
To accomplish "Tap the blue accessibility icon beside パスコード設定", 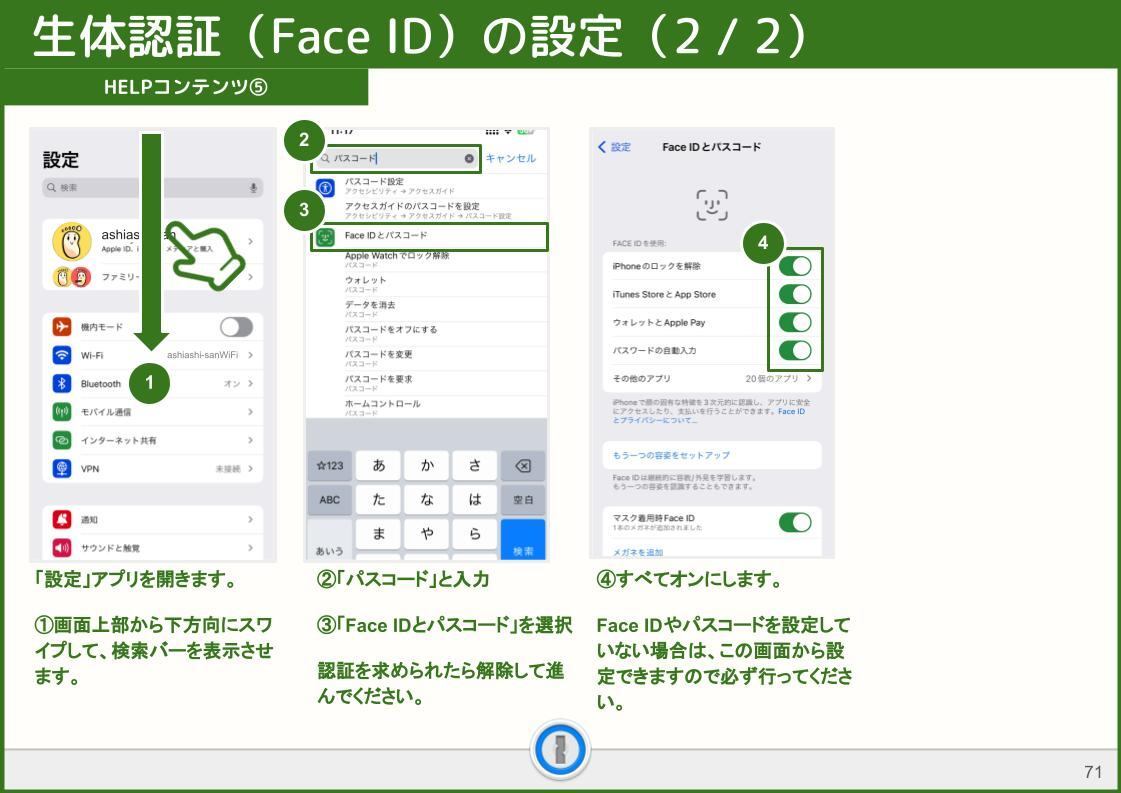I will pyautogui.click(x=325, y=187).
